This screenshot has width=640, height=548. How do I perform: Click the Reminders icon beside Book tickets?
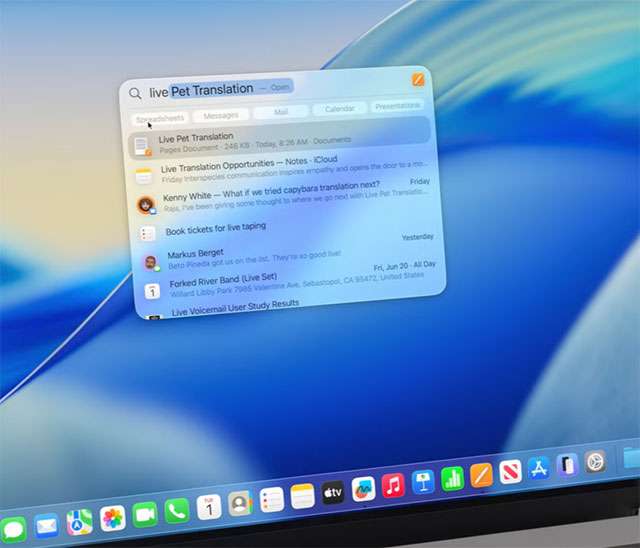tap(147, 234)
